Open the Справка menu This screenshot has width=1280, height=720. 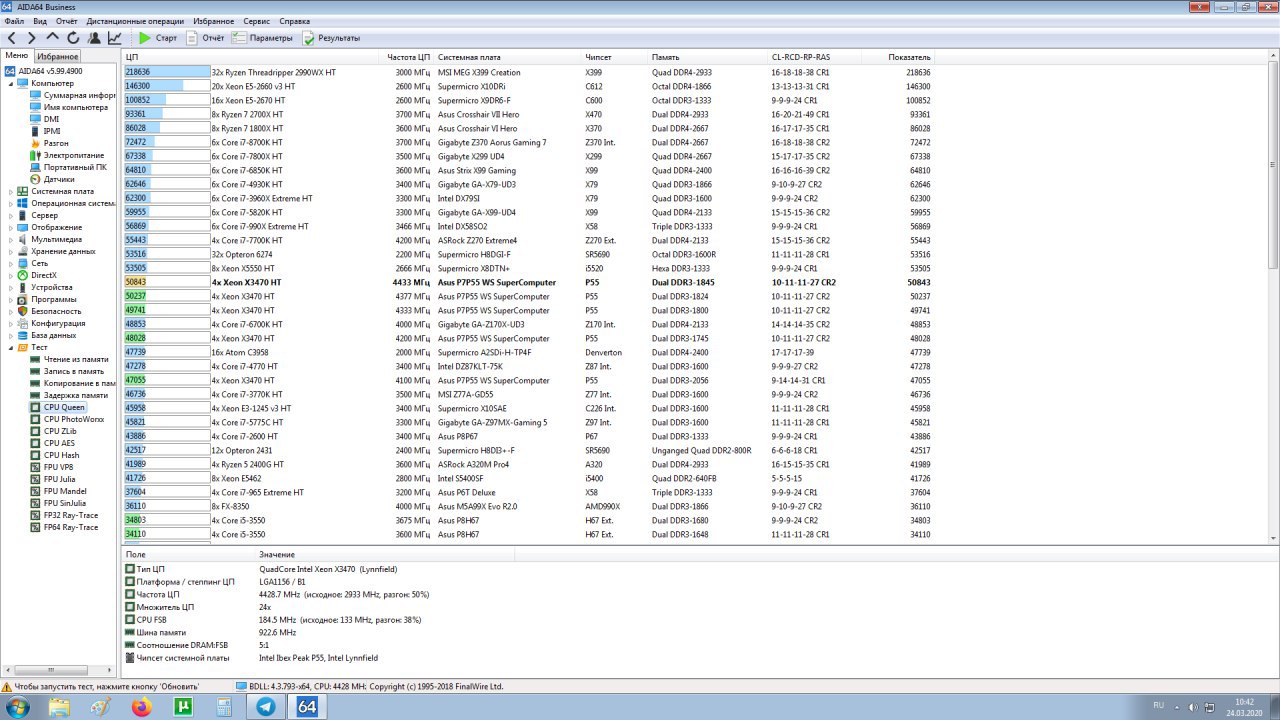click(x=294, y=21)
